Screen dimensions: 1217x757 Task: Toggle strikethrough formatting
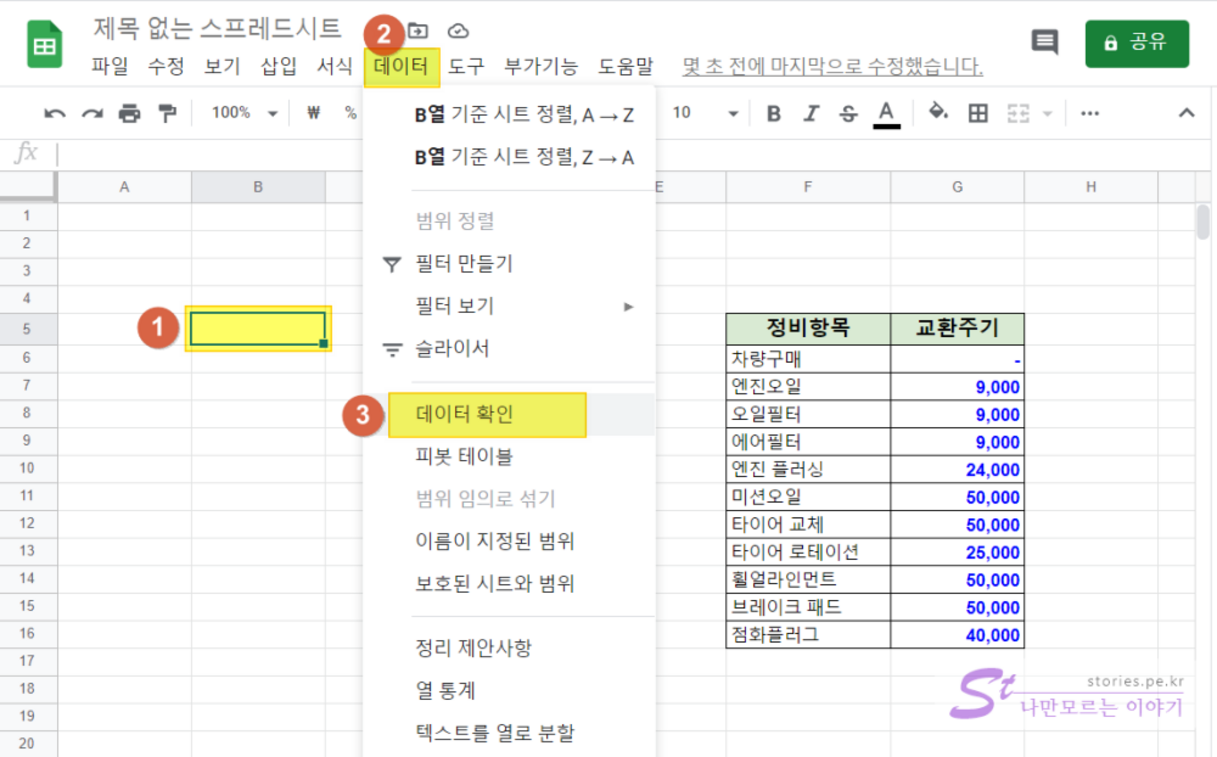848,113
